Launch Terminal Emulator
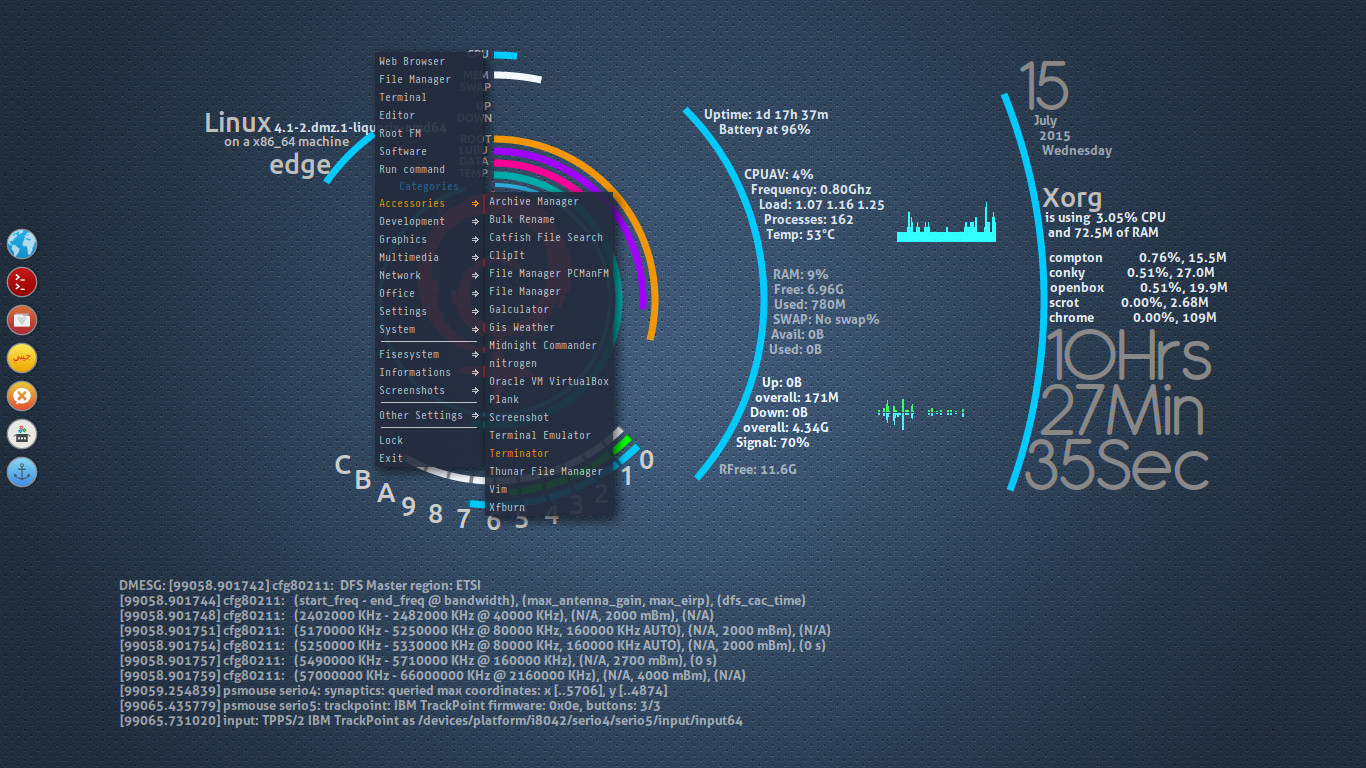This screenshot has width=1366, height=768. 549,435
